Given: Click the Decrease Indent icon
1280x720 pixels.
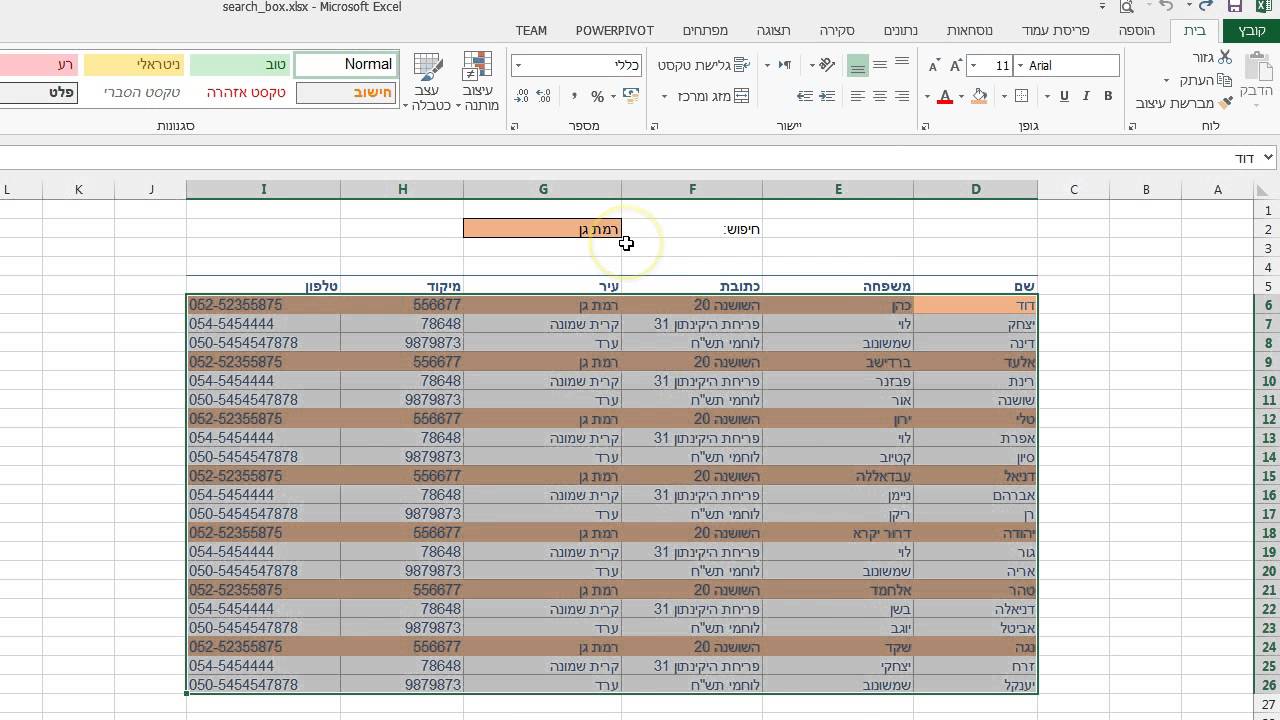Looking at the screenshot, I should coord(806,96).
